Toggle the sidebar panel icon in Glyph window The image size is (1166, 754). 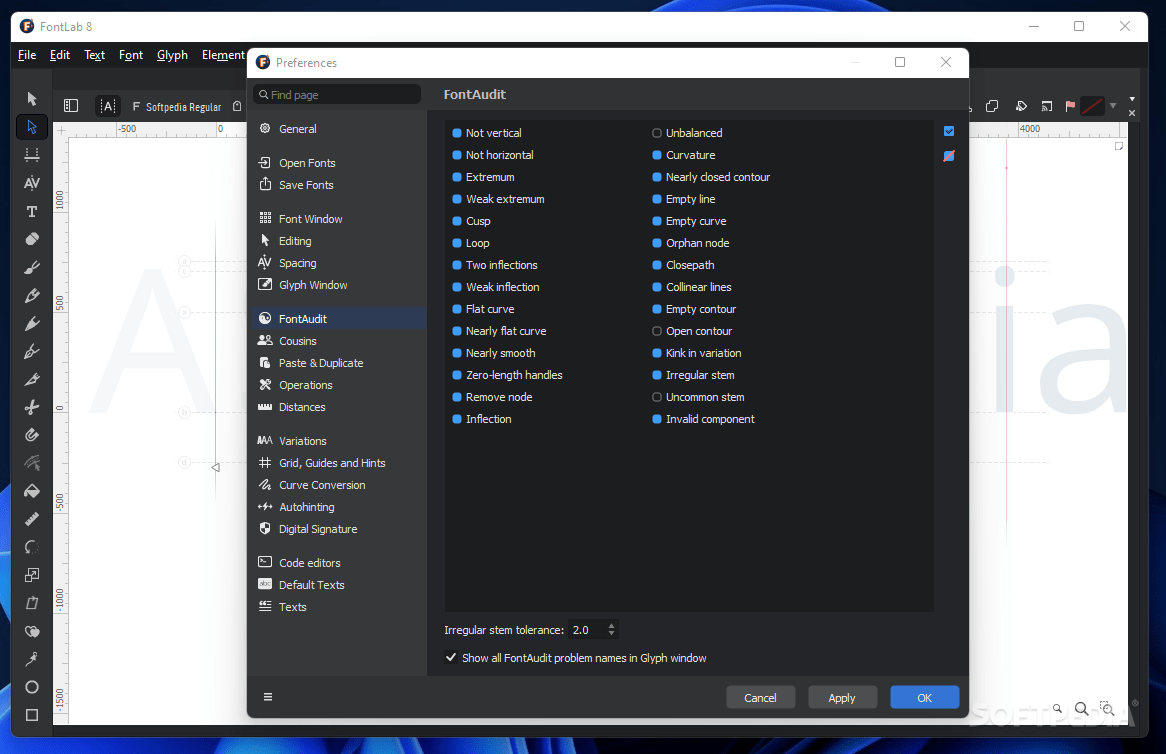[x=71, y=106]
